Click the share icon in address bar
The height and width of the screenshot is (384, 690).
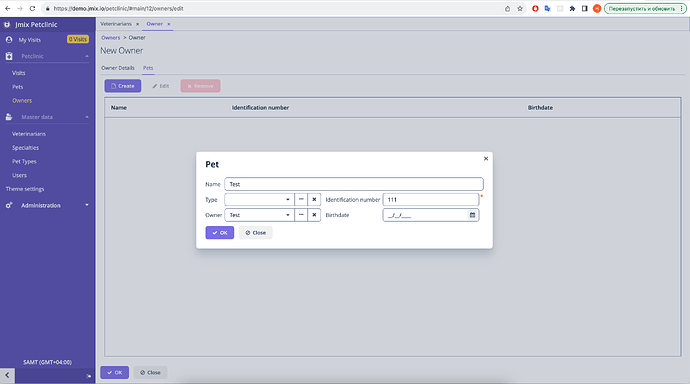[x=507, y=8]
